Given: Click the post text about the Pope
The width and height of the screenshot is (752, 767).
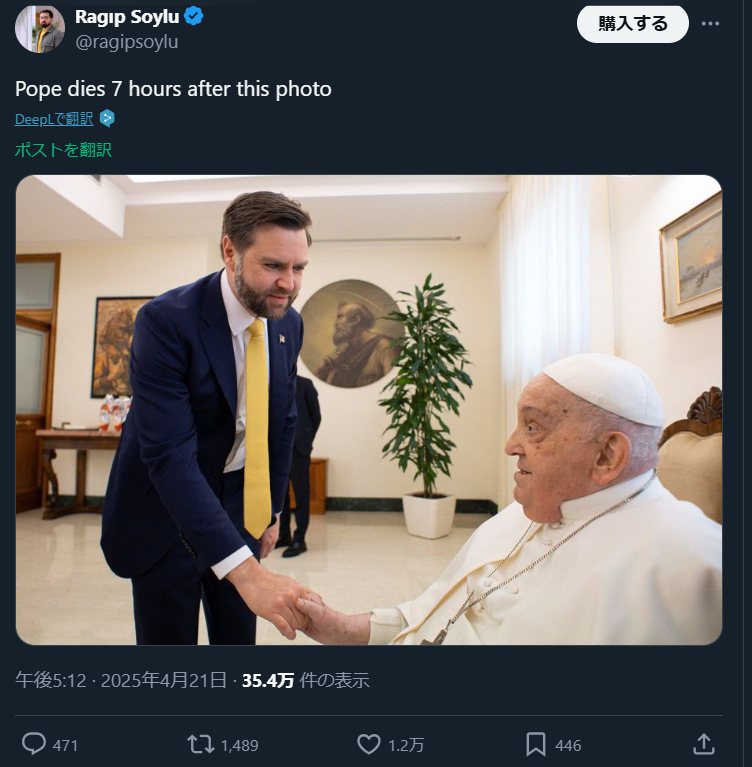Looking at the screenshot, I should (173, 88).
